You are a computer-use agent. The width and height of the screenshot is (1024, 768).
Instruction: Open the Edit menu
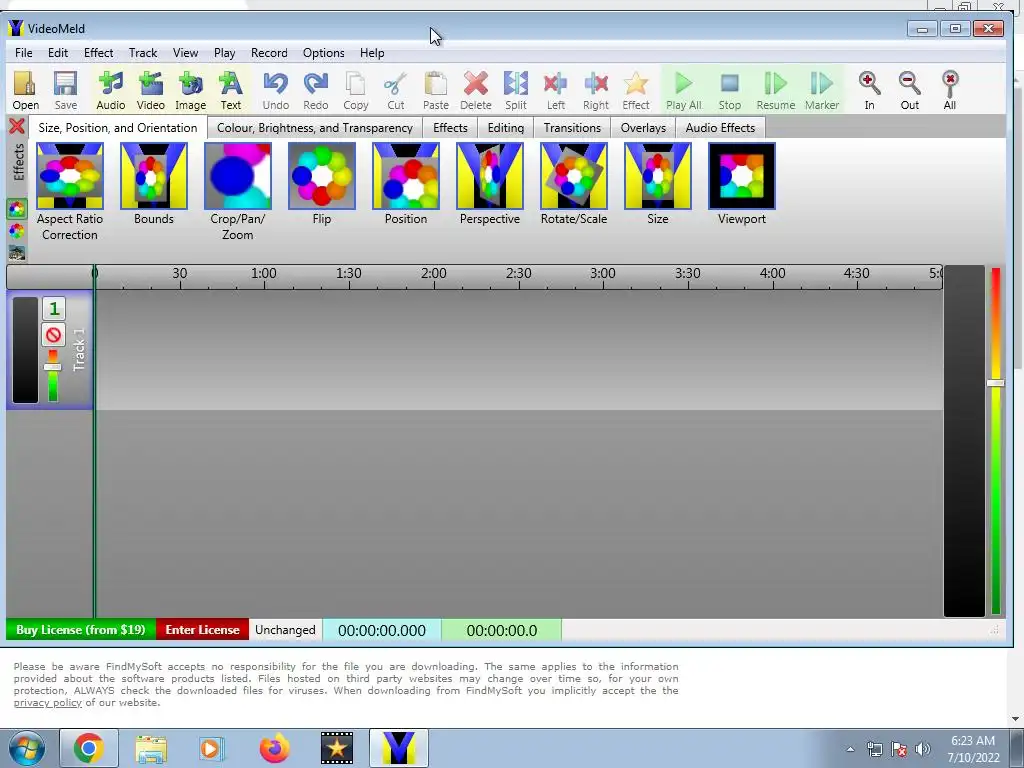coord(57,53)
